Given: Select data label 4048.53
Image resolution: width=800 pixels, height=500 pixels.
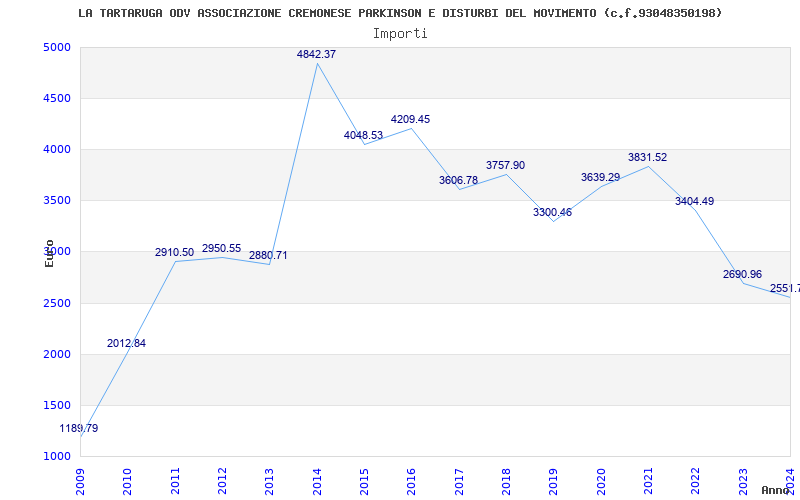Looking at the screenshot, I should tap(363, 135).
